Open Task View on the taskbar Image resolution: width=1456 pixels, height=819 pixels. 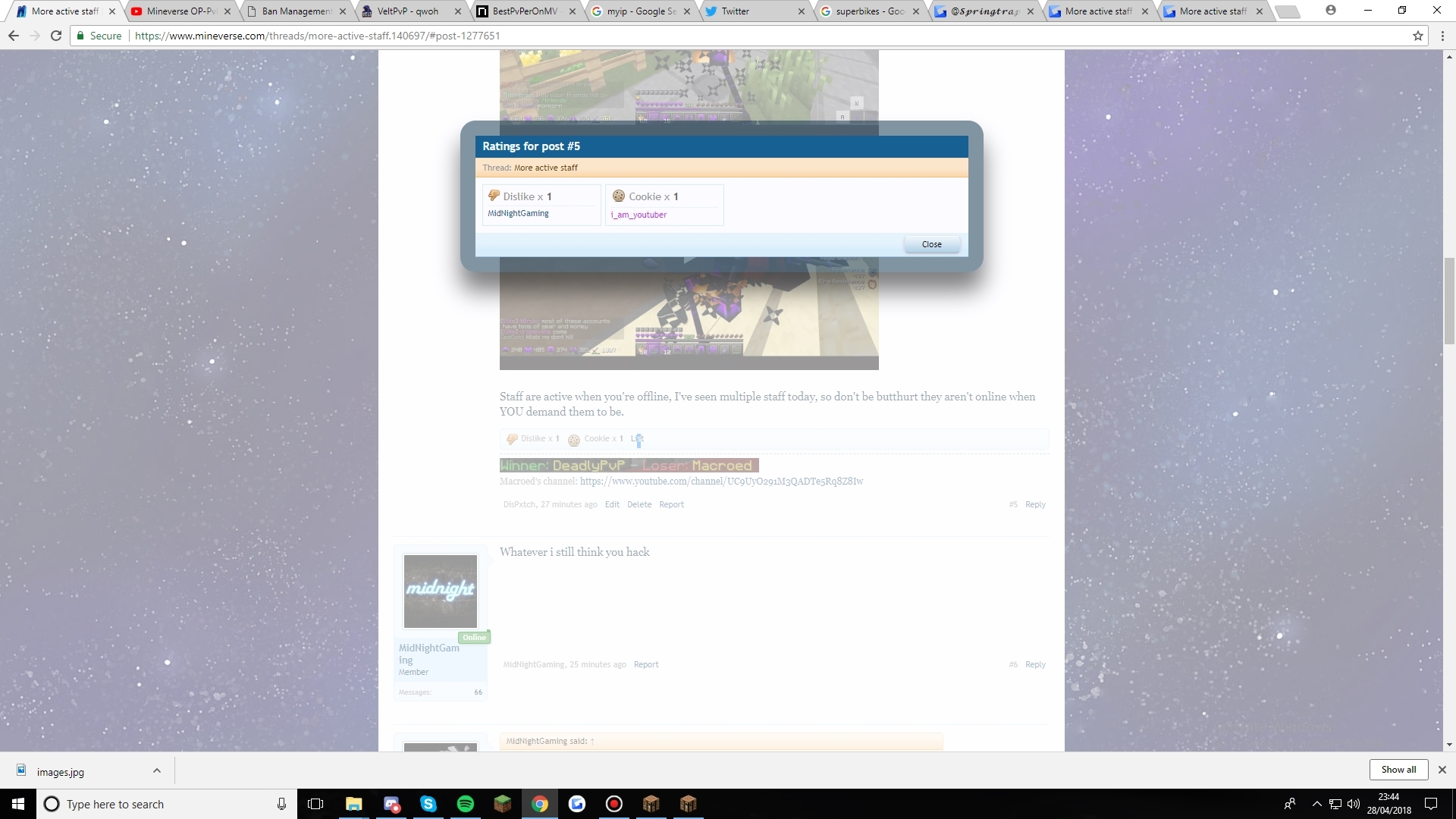click(x=316, y=804)
